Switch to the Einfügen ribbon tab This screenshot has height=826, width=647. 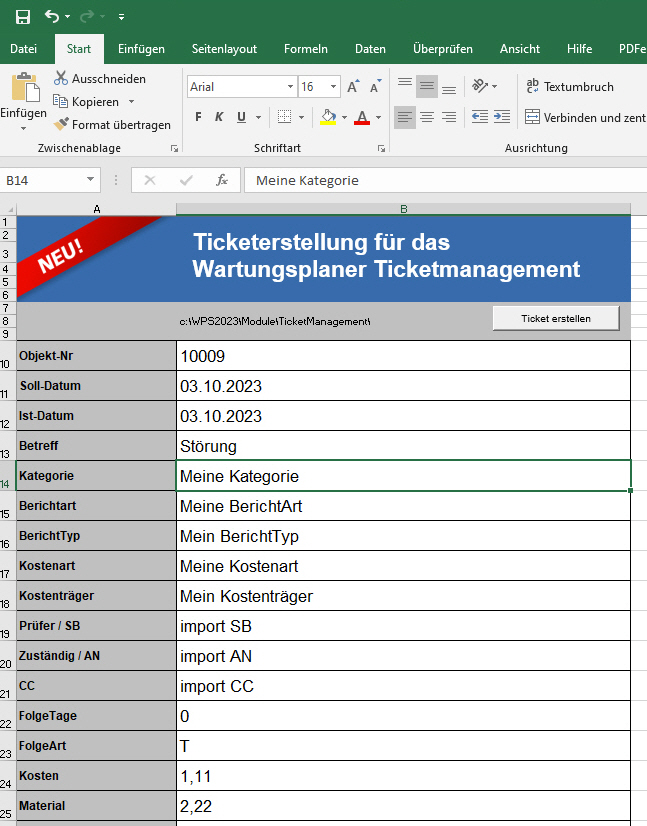(141, 49)
